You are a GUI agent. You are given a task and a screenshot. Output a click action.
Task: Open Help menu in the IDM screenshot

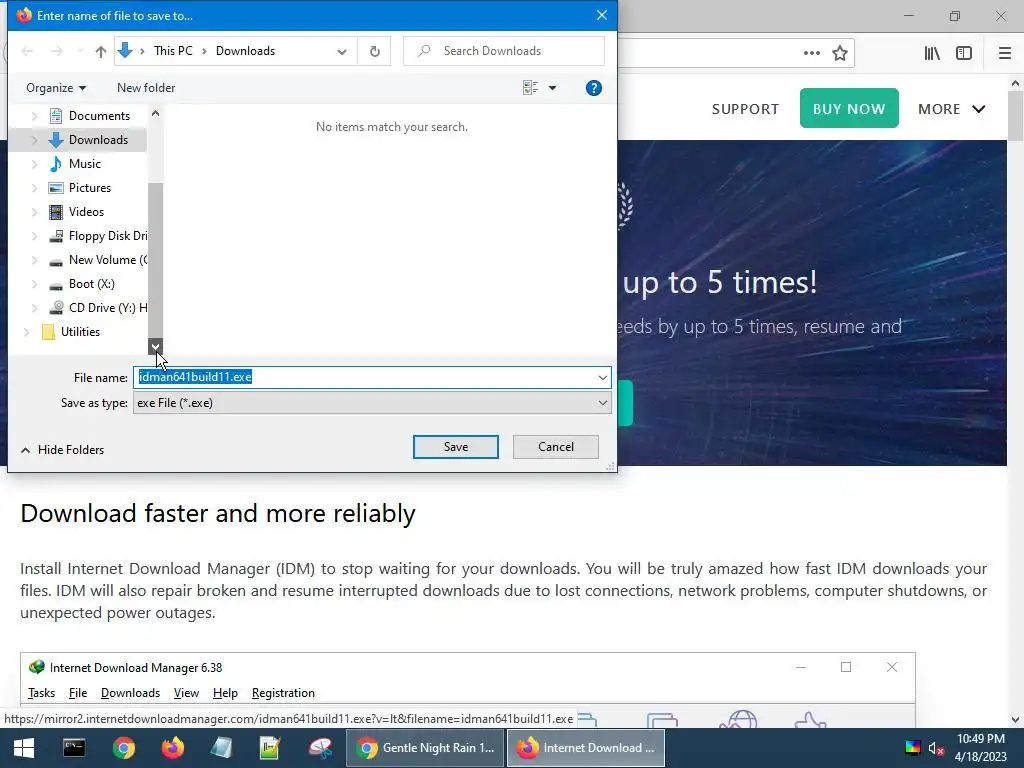tap(225, 693)
